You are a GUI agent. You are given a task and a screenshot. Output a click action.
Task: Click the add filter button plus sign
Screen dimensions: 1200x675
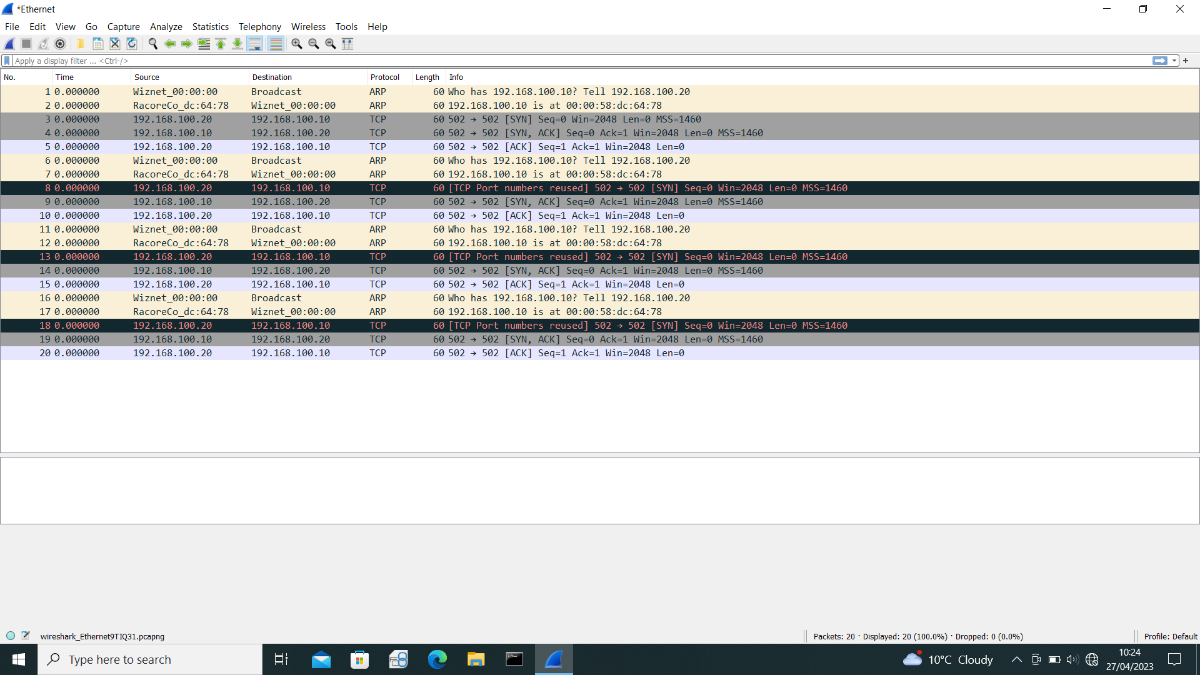pos(1186,61)
